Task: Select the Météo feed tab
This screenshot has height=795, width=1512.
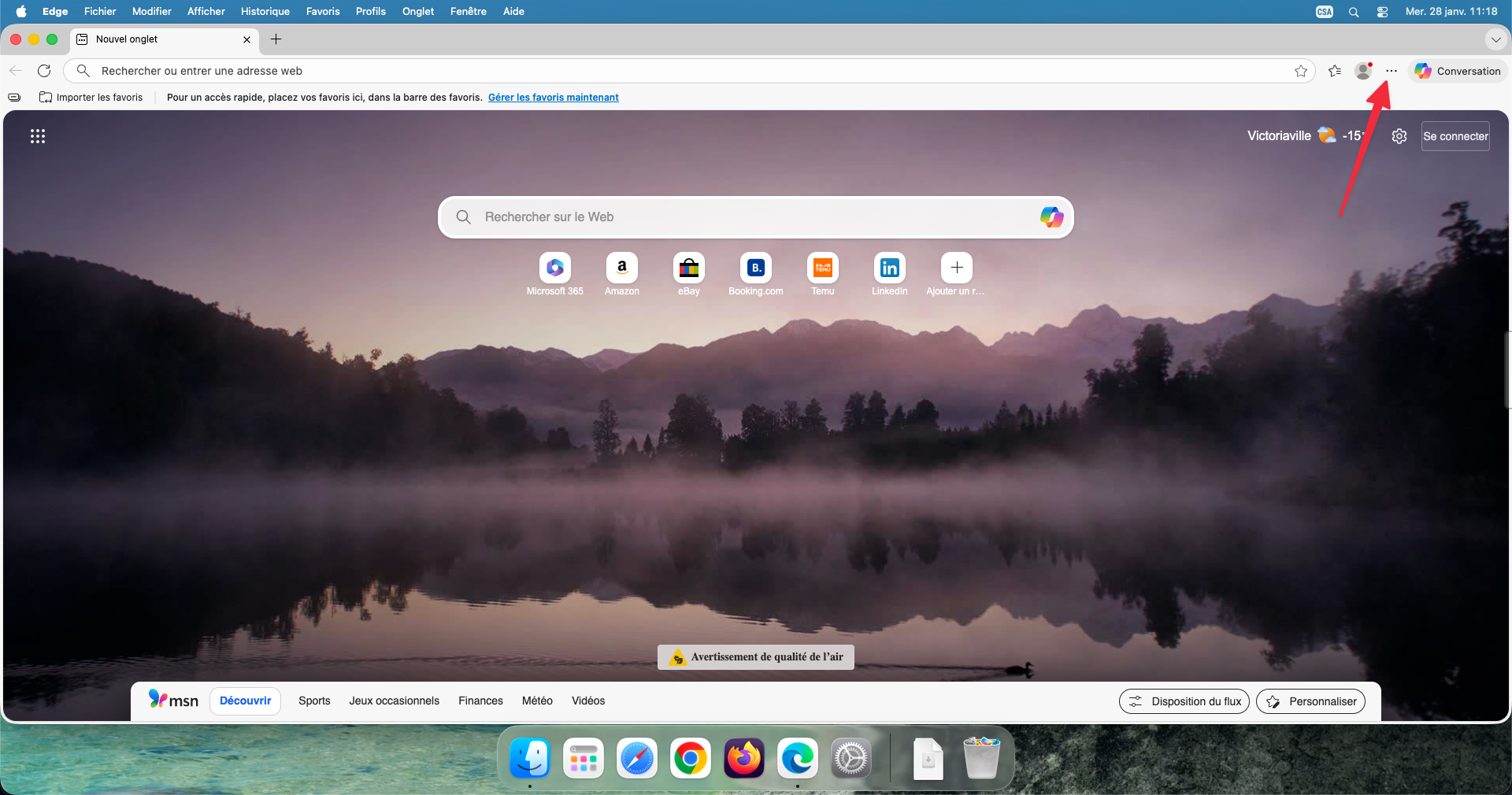Action: click(537, 701)
